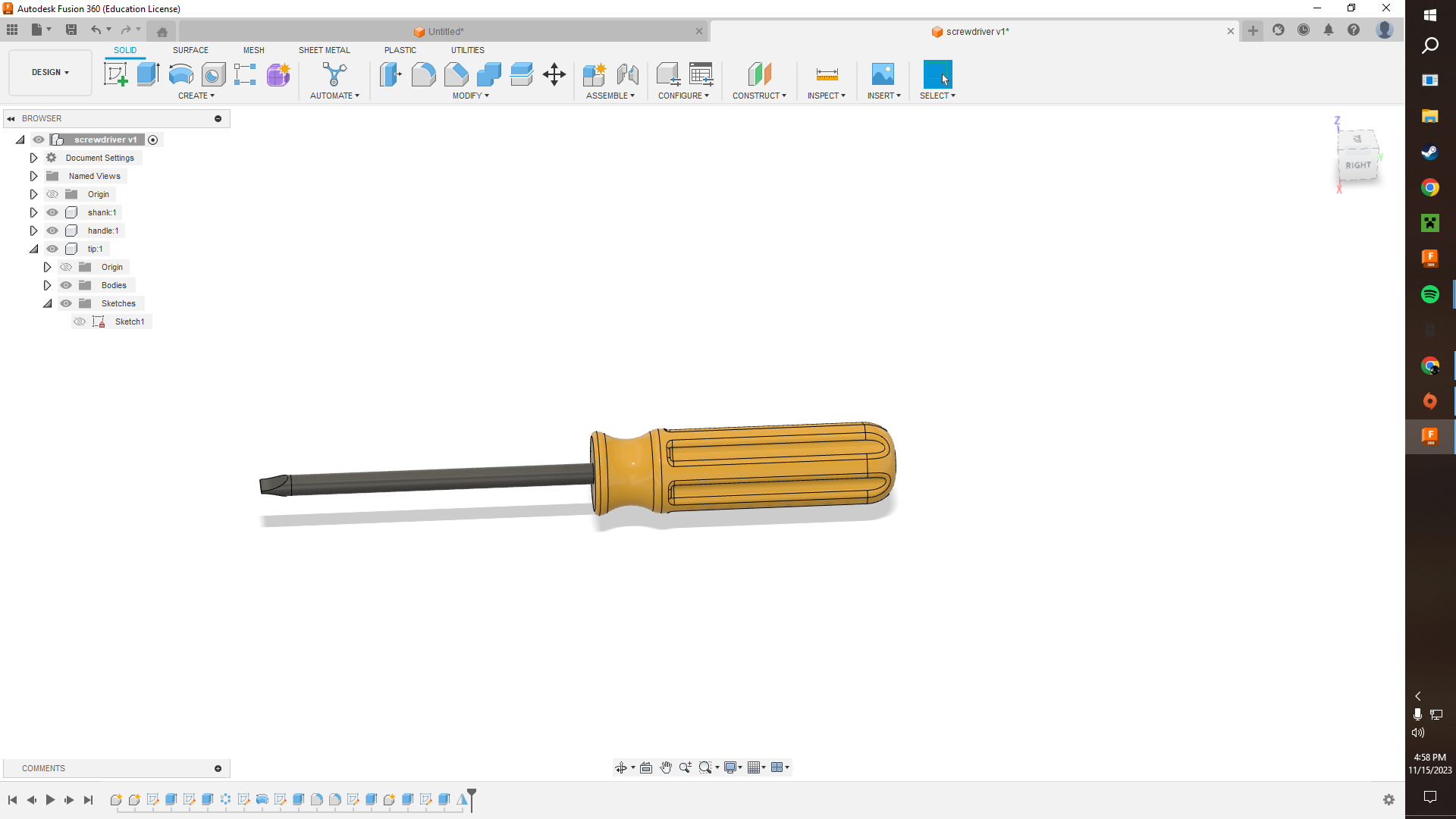
Task: Select the Fillet tool
Action: [423, 74]
